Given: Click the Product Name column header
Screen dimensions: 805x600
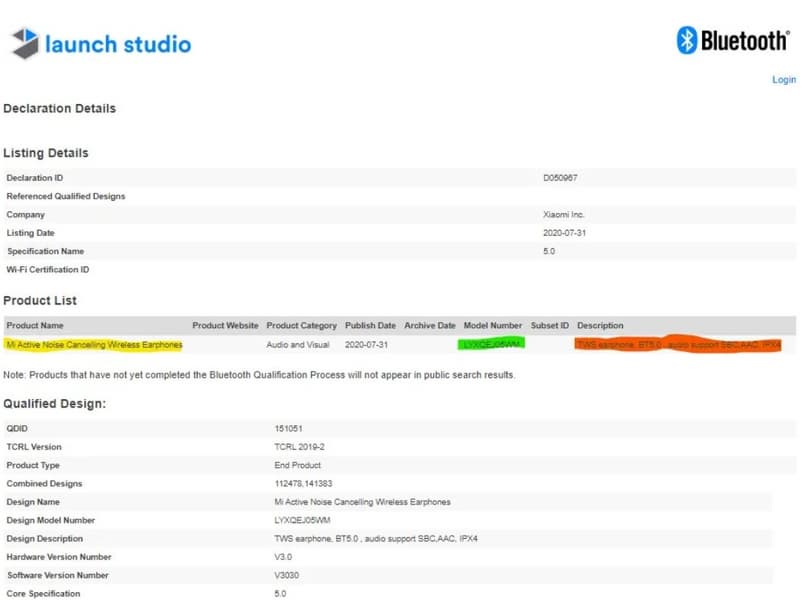Looking at the screenshot, I should pyautogui.click(x=34, y=326).
